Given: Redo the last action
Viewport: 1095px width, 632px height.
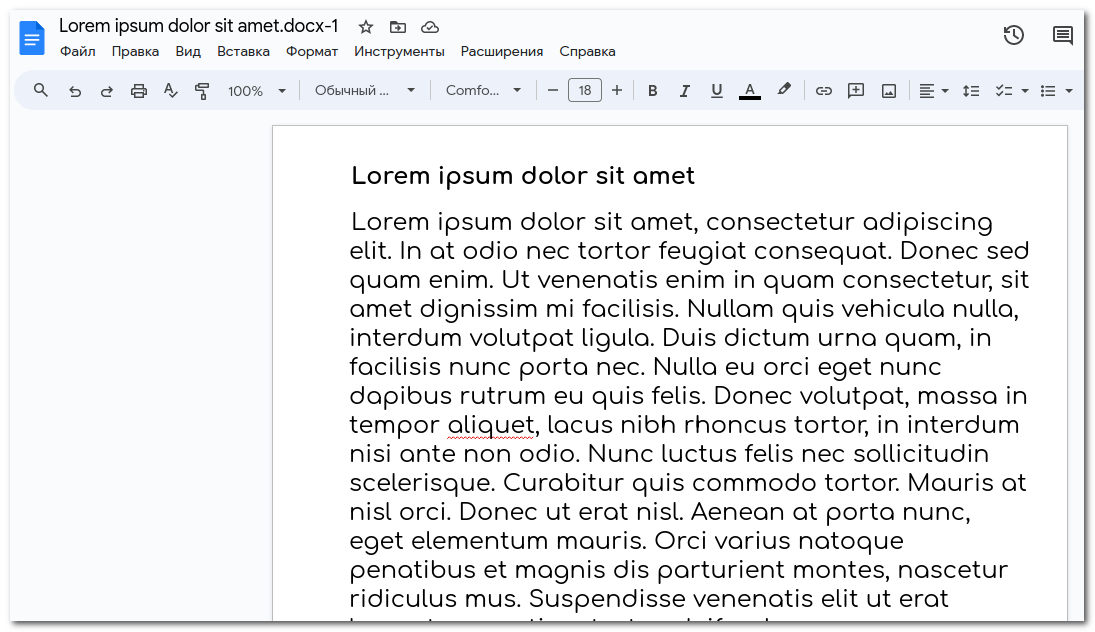Looking at the screenshot, I should pos(106,91).
